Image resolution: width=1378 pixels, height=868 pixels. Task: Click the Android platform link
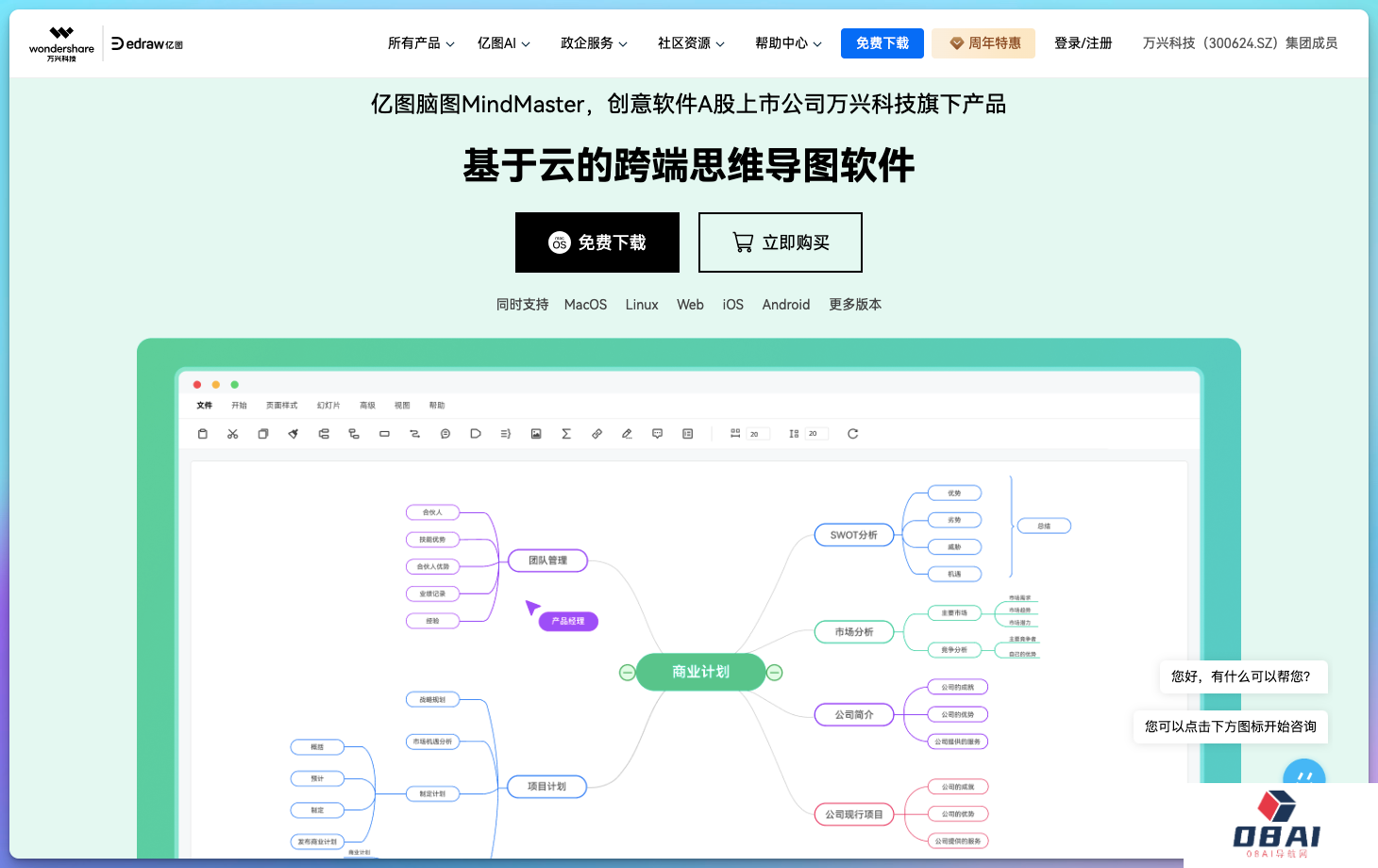pos(786,305)
